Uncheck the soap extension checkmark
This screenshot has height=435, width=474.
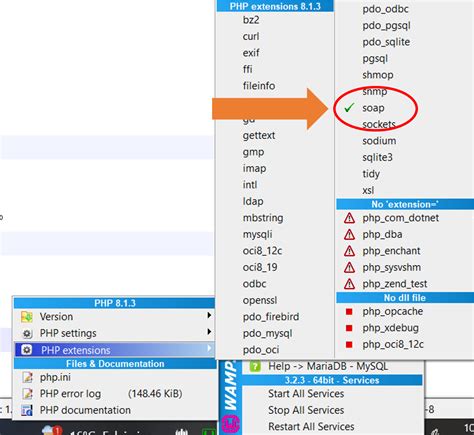tap(349, 108)
